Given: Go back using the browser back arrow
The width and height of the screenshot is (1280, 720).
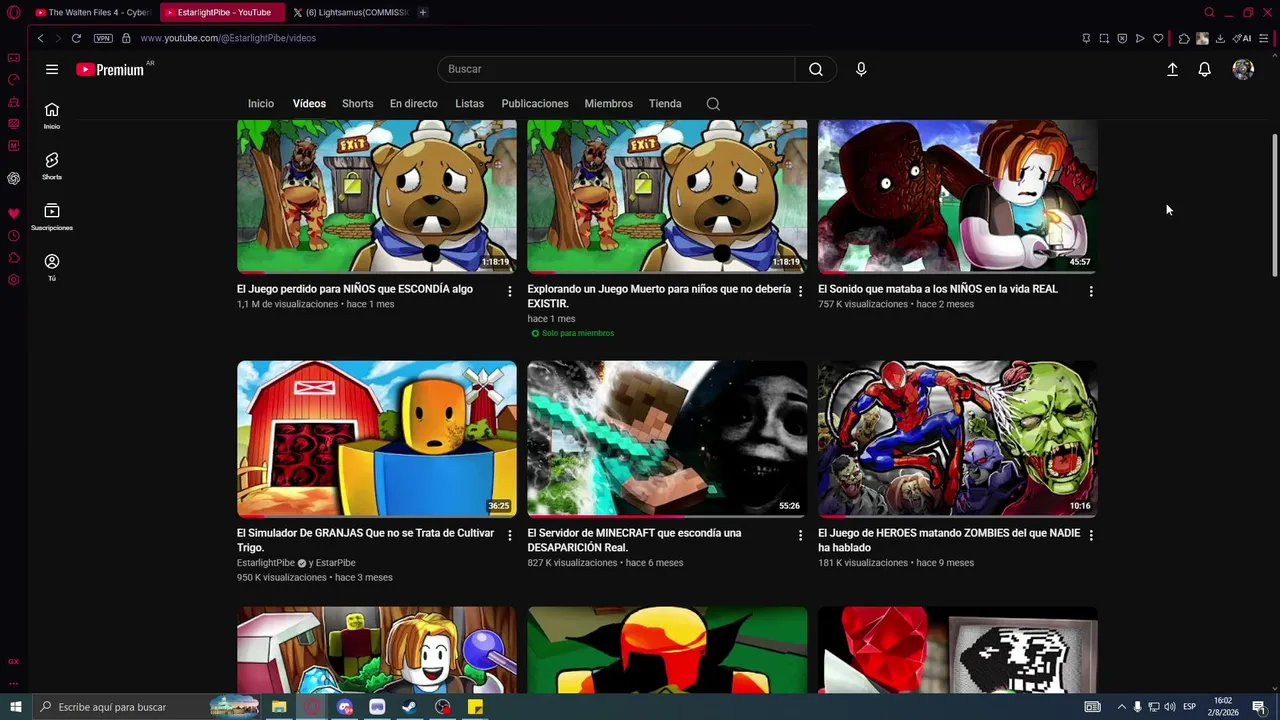Looking at the screenshot, I should pyautogui.click(x=40, y=38).
